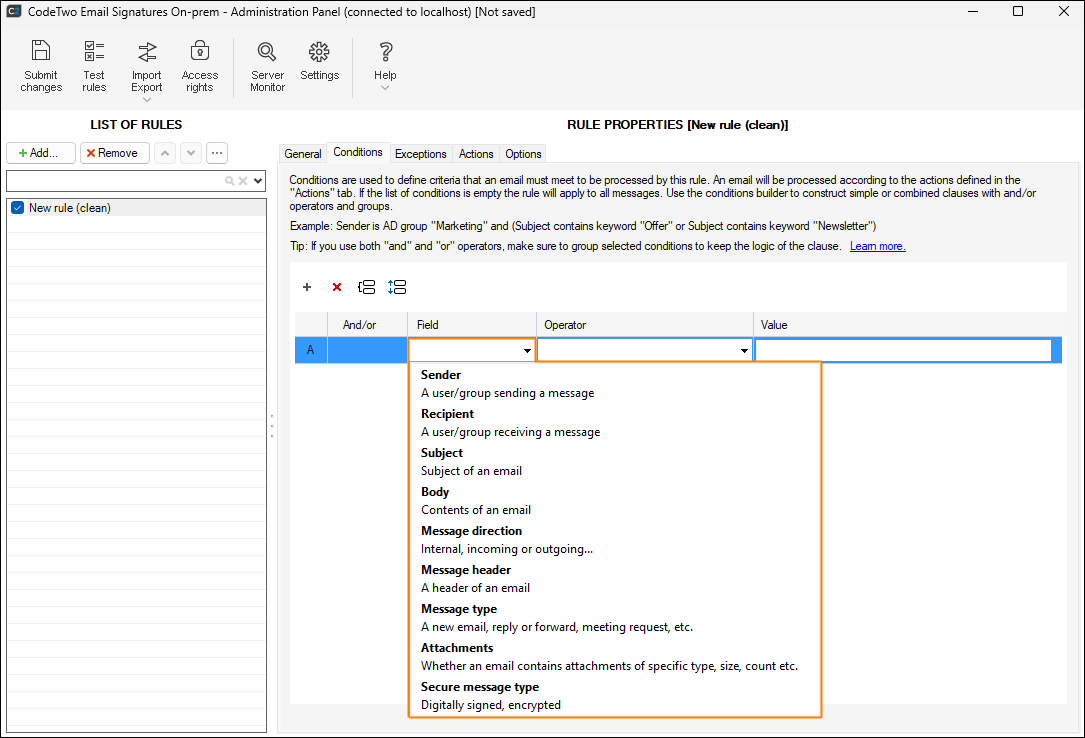The image size is (1085, 738).
Task: Delete the selected condition using the red X
Action: click(337, 287)
